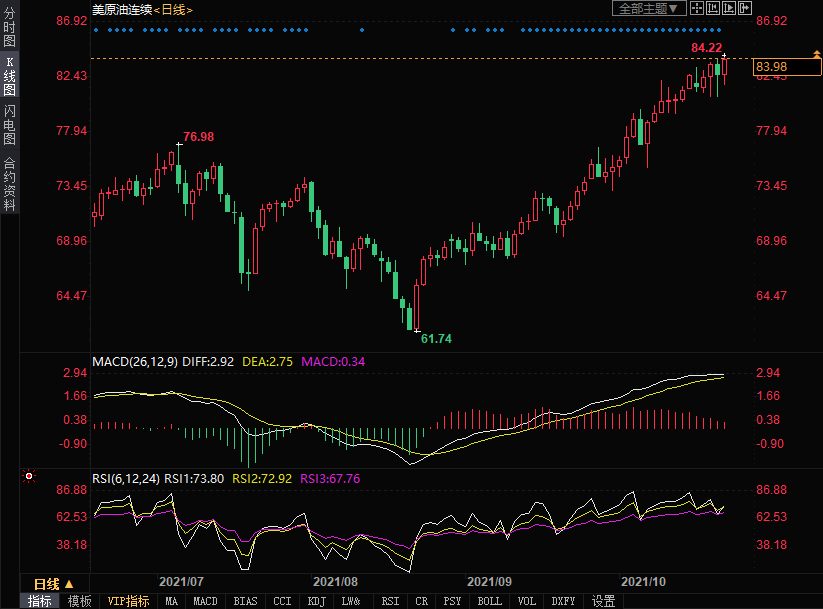Click the VIP指标 button

pyautogui.click(x=128, y=601)
